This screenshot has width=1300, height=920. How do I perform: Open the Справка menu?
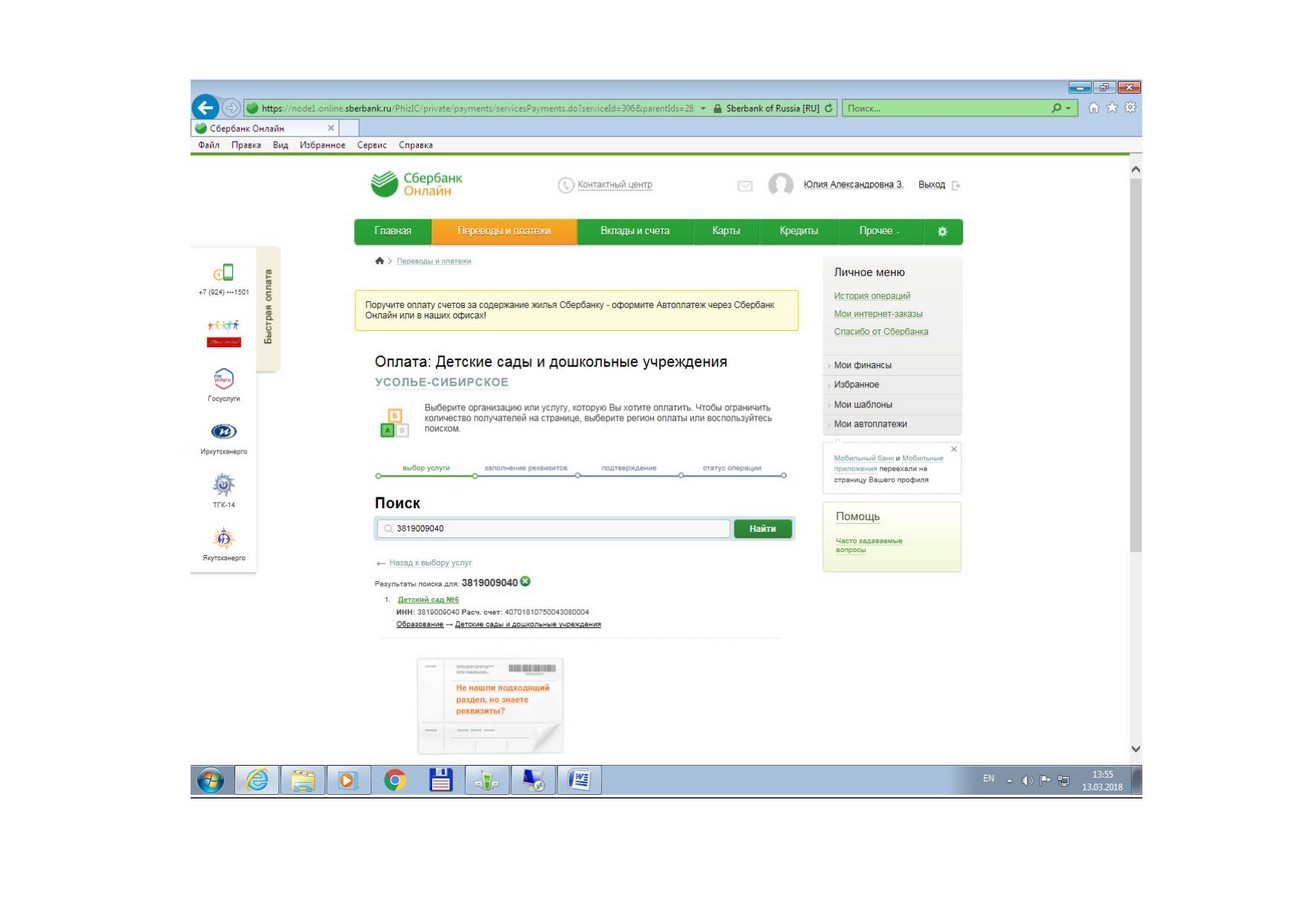pyautogui.click(x=416, y=145)
